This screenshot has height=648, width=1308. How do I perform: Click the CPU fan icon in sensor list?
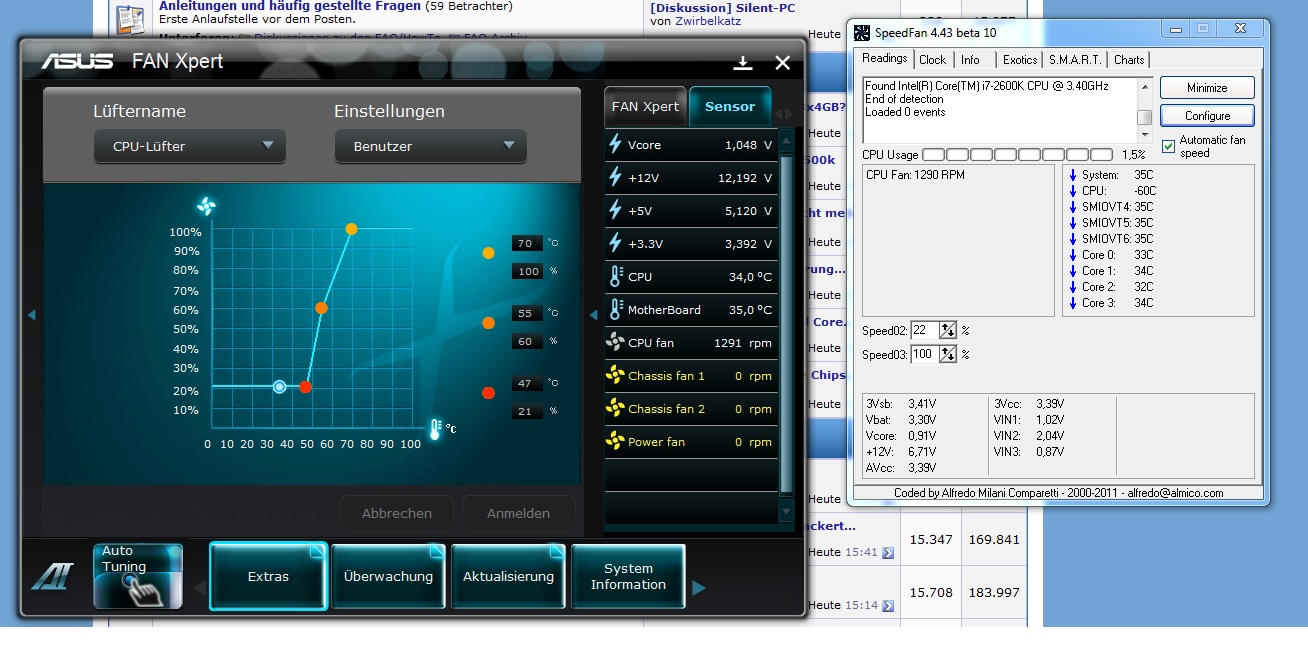pos(615,343)
